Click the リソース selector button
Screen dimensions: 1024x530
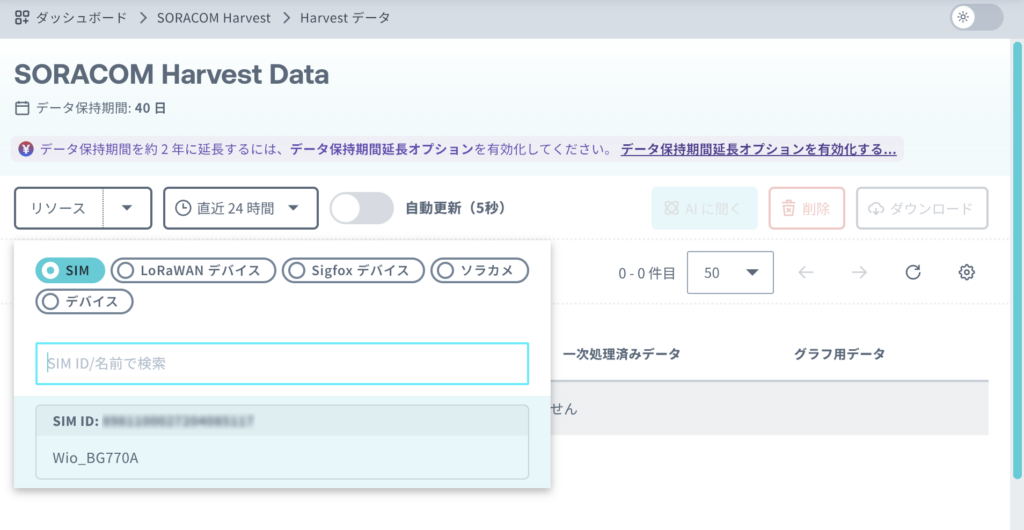tap(58, 208)
